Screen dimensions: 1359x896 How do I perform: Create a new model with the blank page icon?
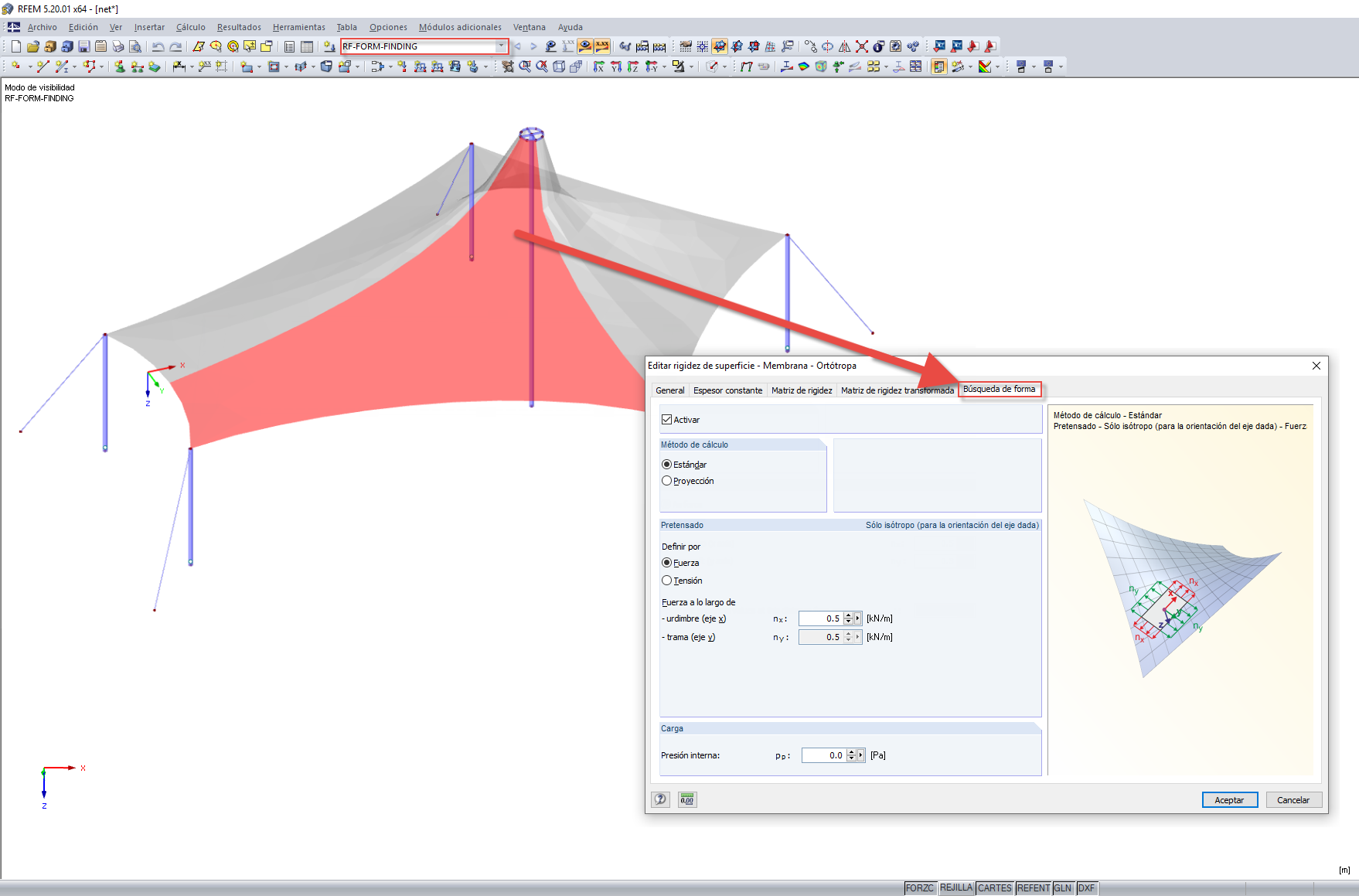(15, 46)
